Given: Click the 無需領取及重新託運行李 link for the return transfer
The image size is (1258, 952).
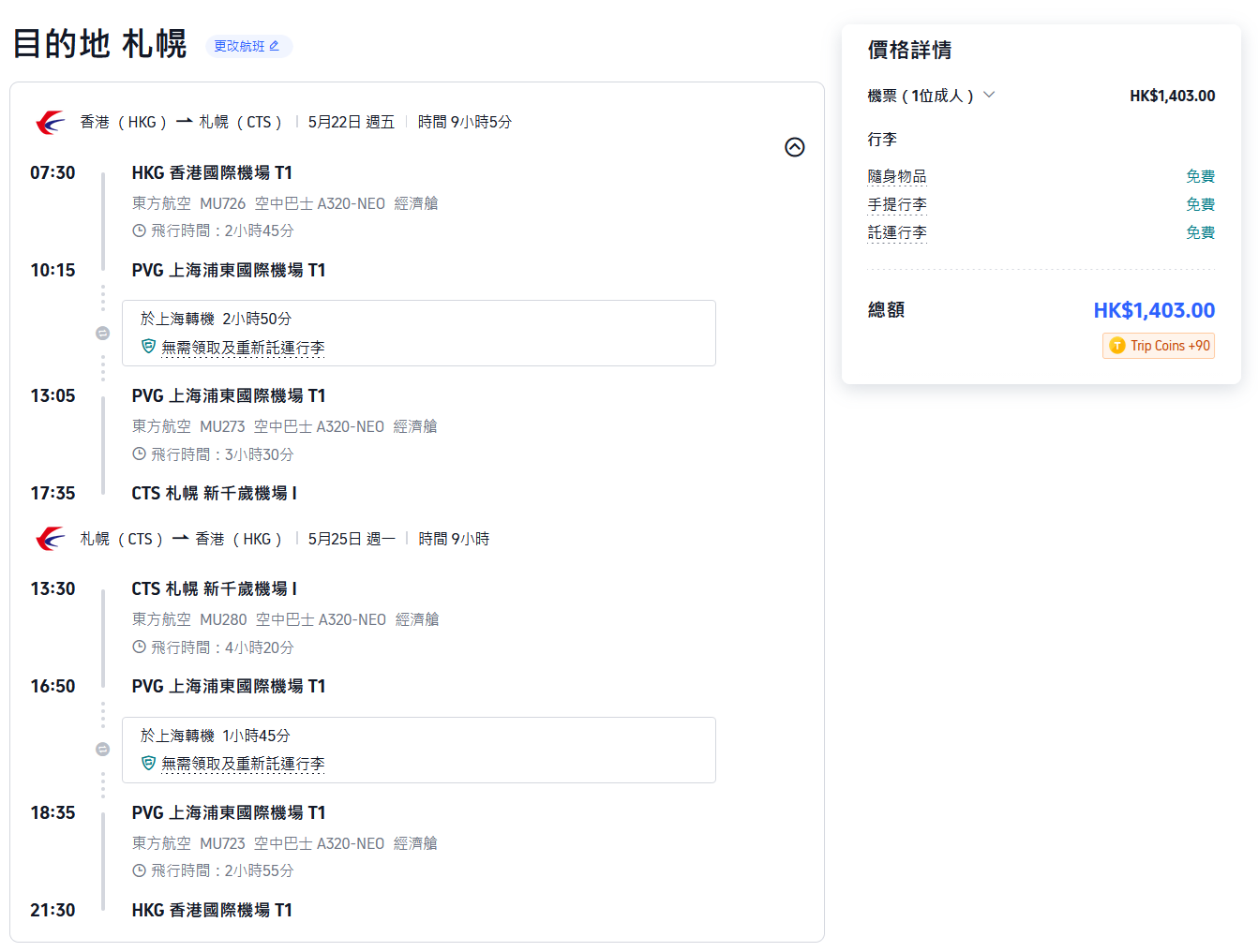Looking at the screenshot, I should click(x=243, y=765).
